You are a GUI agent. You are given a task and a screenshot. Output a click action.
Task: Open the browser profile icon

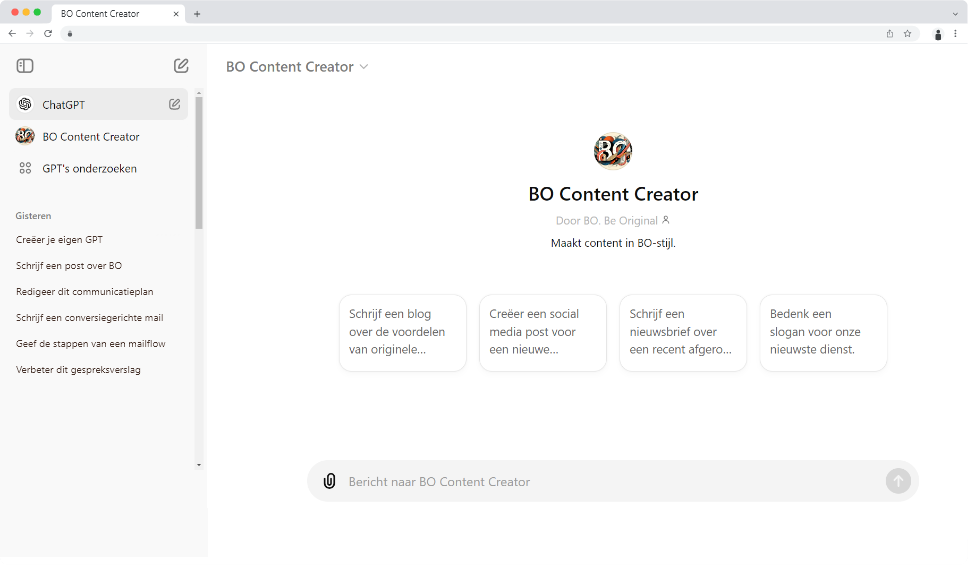938,35
